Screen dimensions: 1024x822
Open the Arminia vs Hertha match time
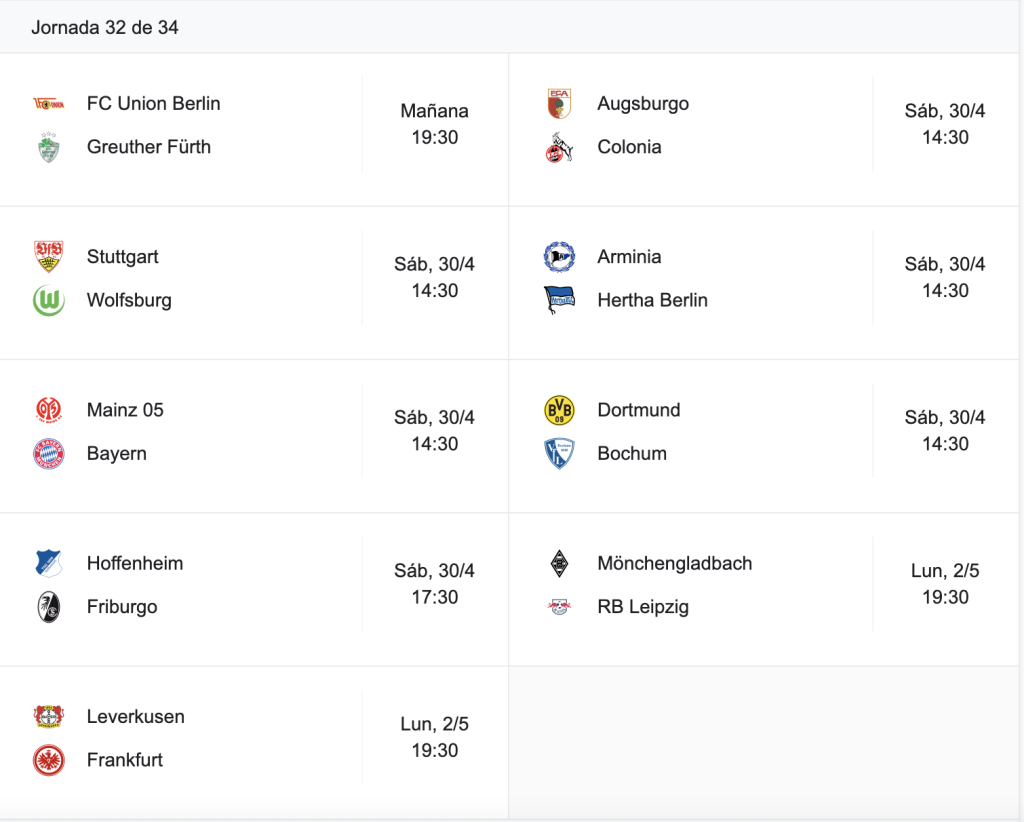click(x=945, y=277)
